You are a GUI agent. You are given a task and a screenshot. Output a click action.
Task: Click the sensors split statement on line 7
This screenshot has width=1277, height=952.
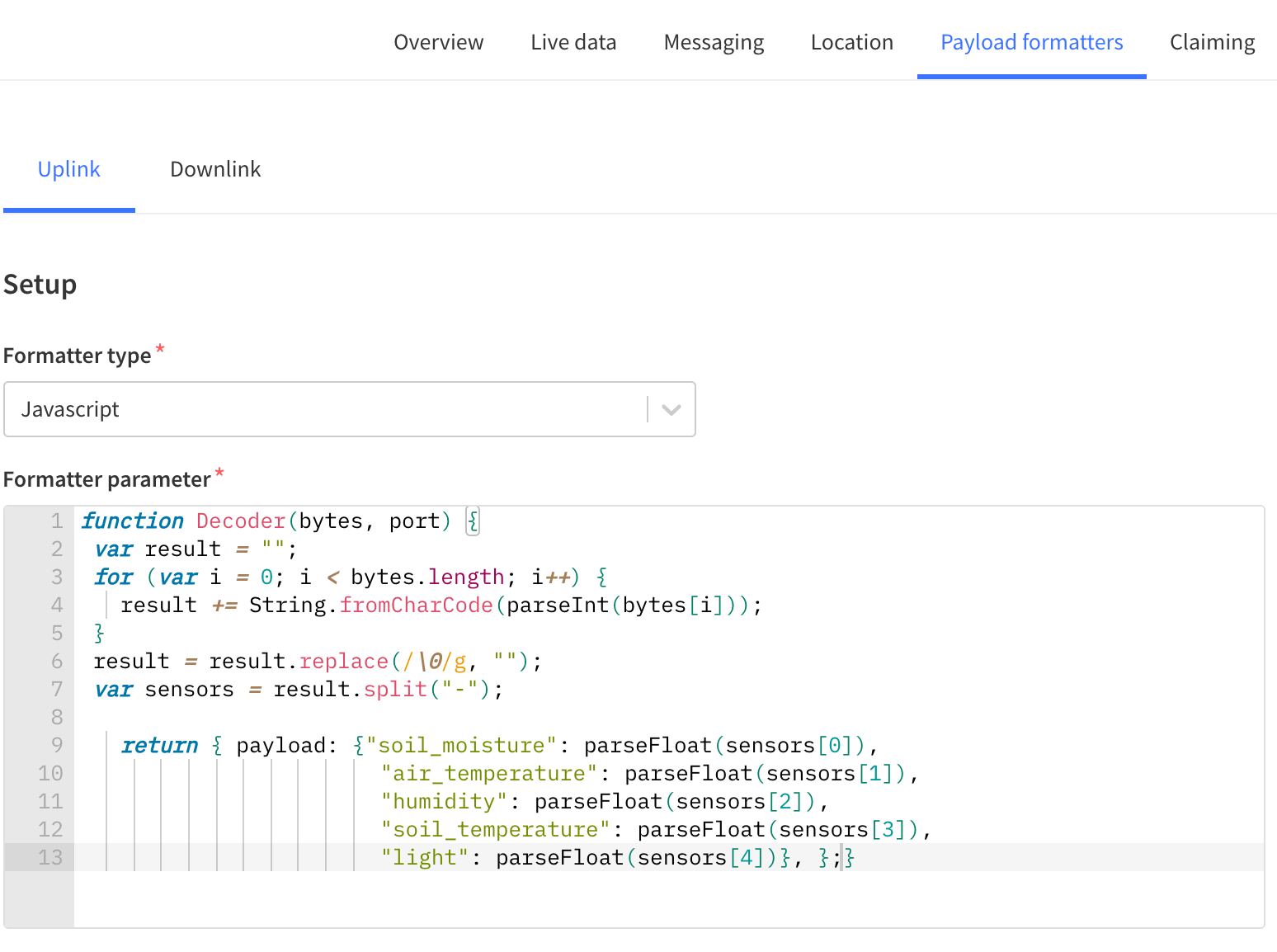click(x=297, y=689)
